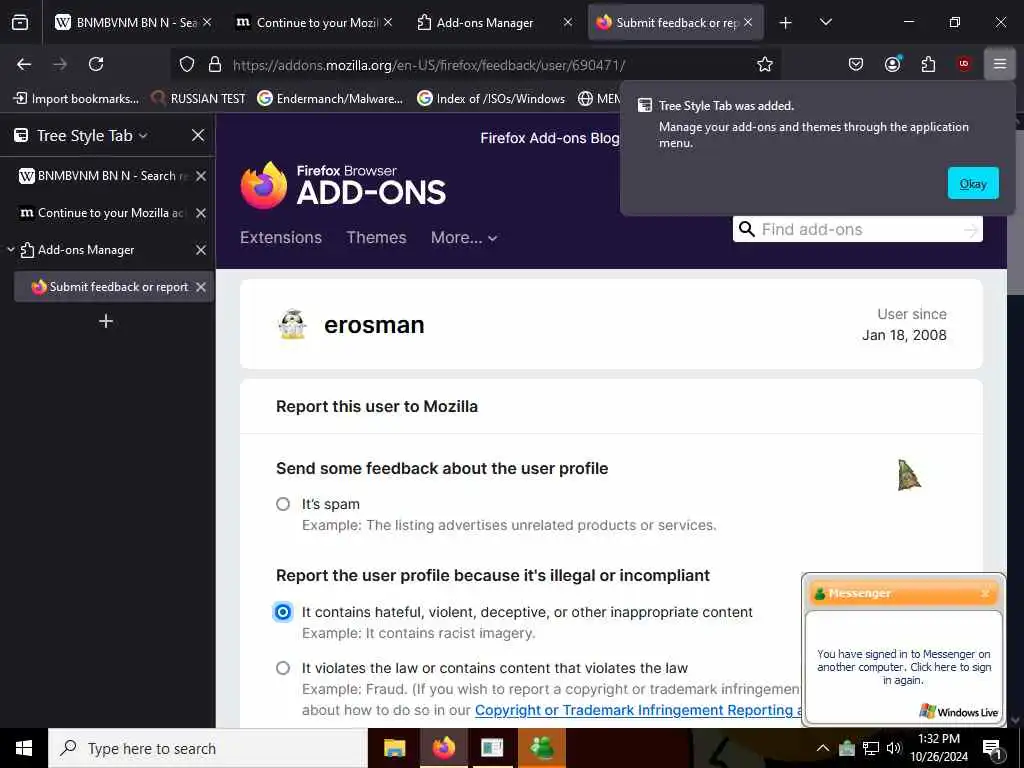
Task: Close Submit feedback tab in sidebar
Action: [x=201, y=287]
